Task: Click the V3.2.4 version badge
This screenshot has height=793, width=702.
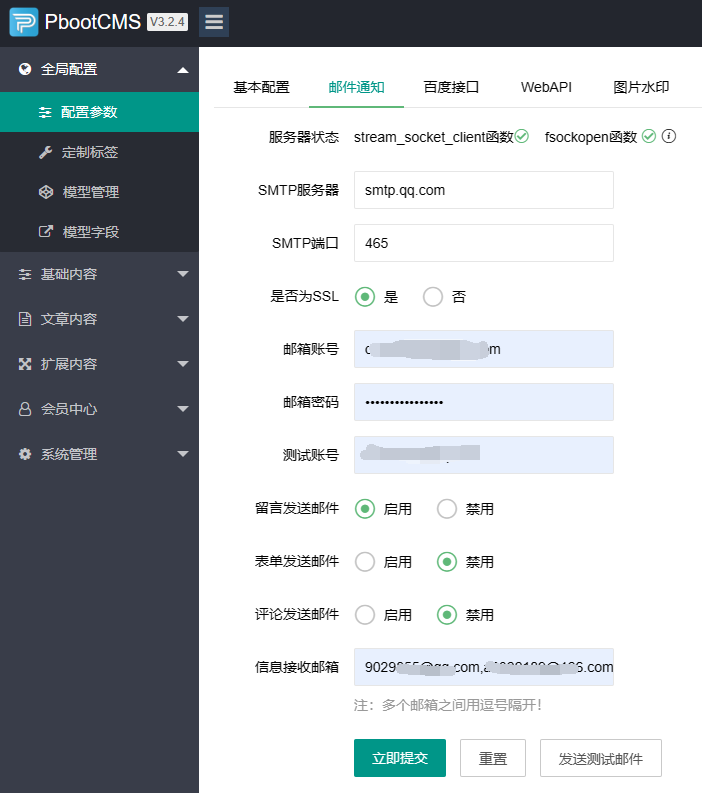Action: coord(167,22)
